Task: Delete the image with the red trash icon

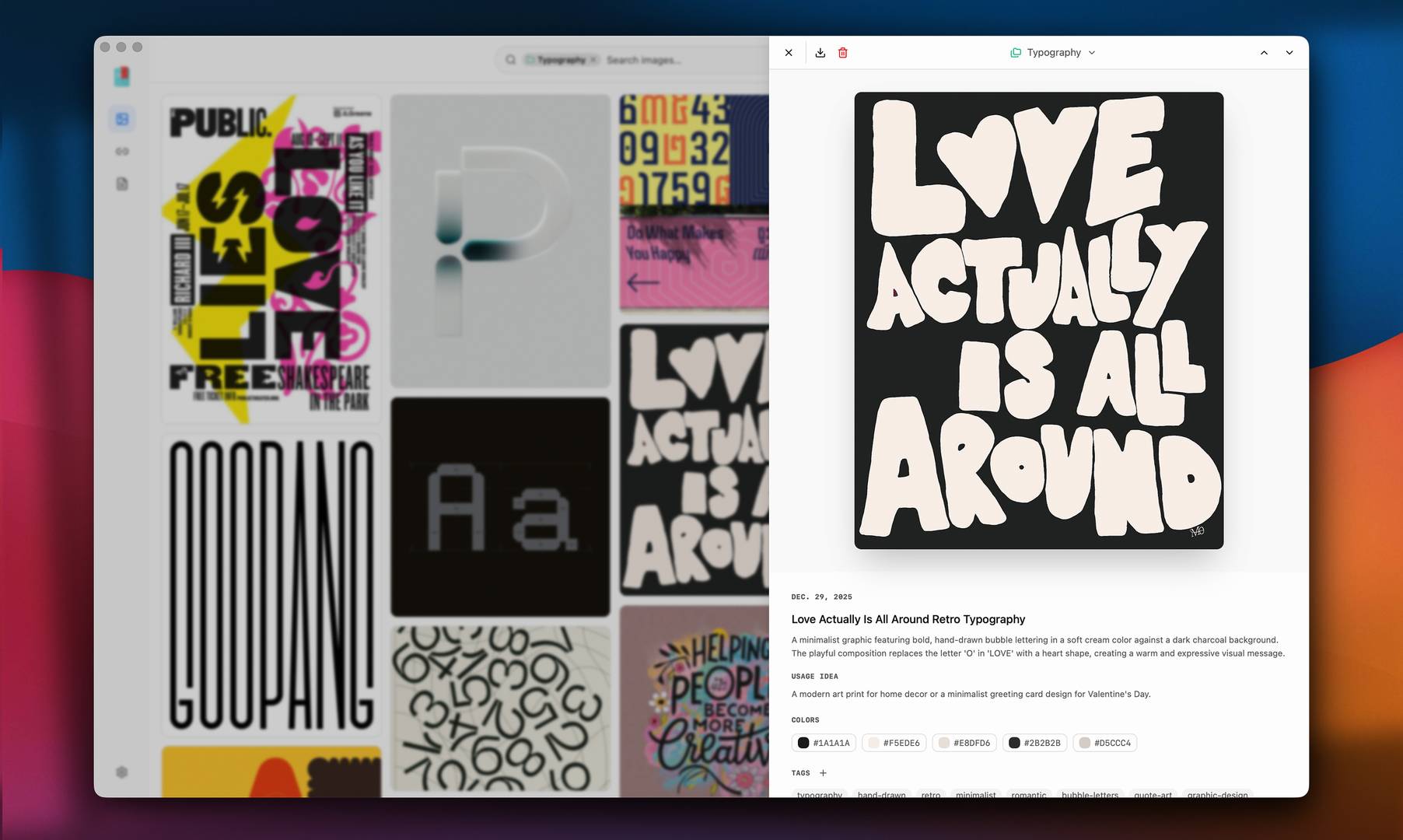Action: click(842, 53)
